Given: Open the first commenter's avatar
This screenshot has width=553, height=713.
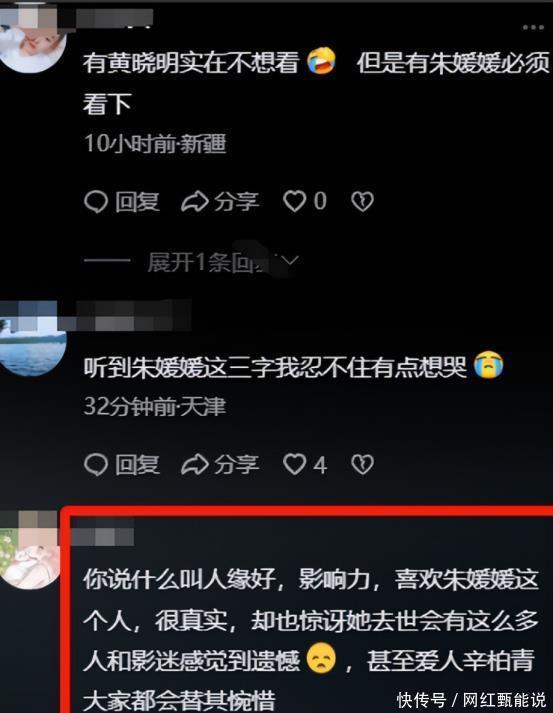Looking at the screenshot, I should [x=32, y=43].
